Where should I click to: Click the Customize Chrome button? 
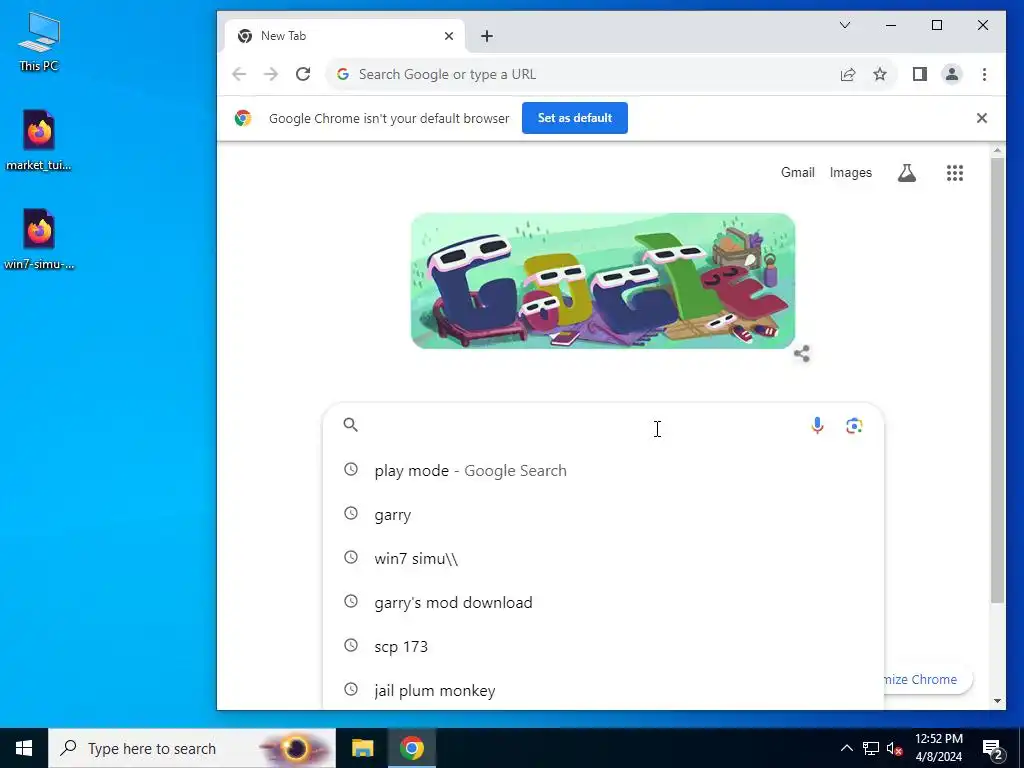(927, 679)
